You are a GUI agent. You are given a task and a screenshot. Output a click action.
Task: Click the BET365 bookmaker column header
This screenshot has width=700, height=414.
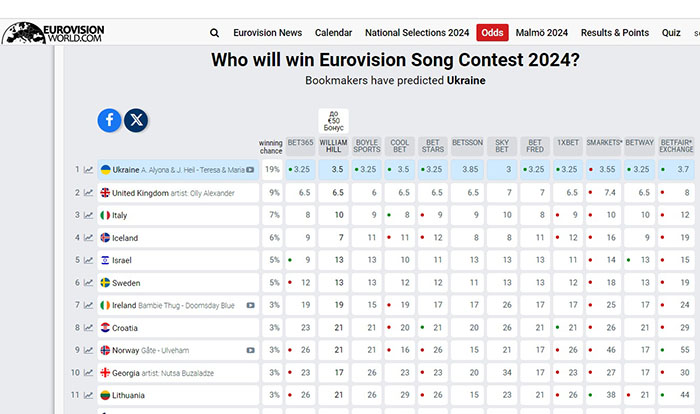(x=299, y=147)
